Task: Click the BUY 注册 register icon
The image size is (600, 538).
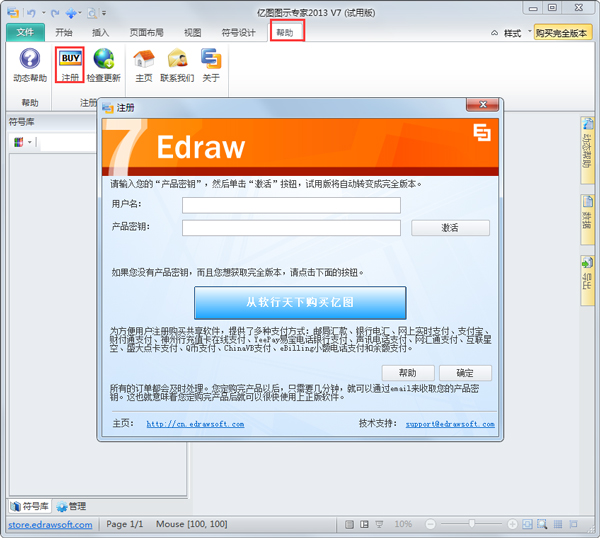Action: [70, 65]
